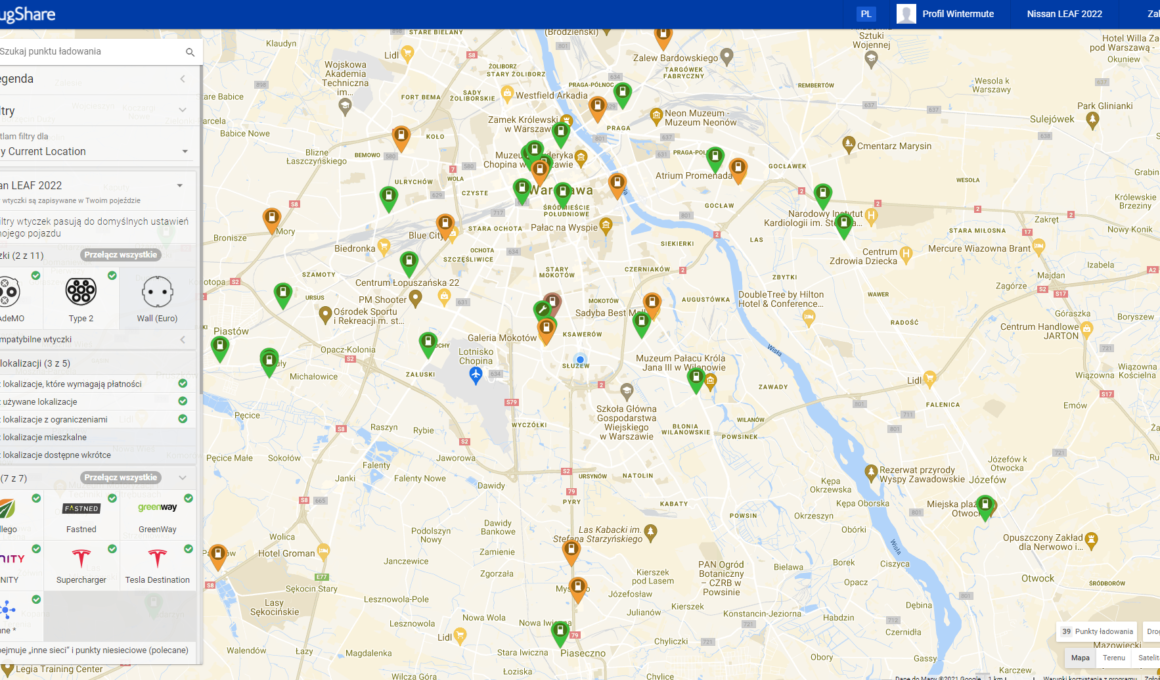Collapse the Legenda panel chevron

pyautogui.click(x=182, y=79)
